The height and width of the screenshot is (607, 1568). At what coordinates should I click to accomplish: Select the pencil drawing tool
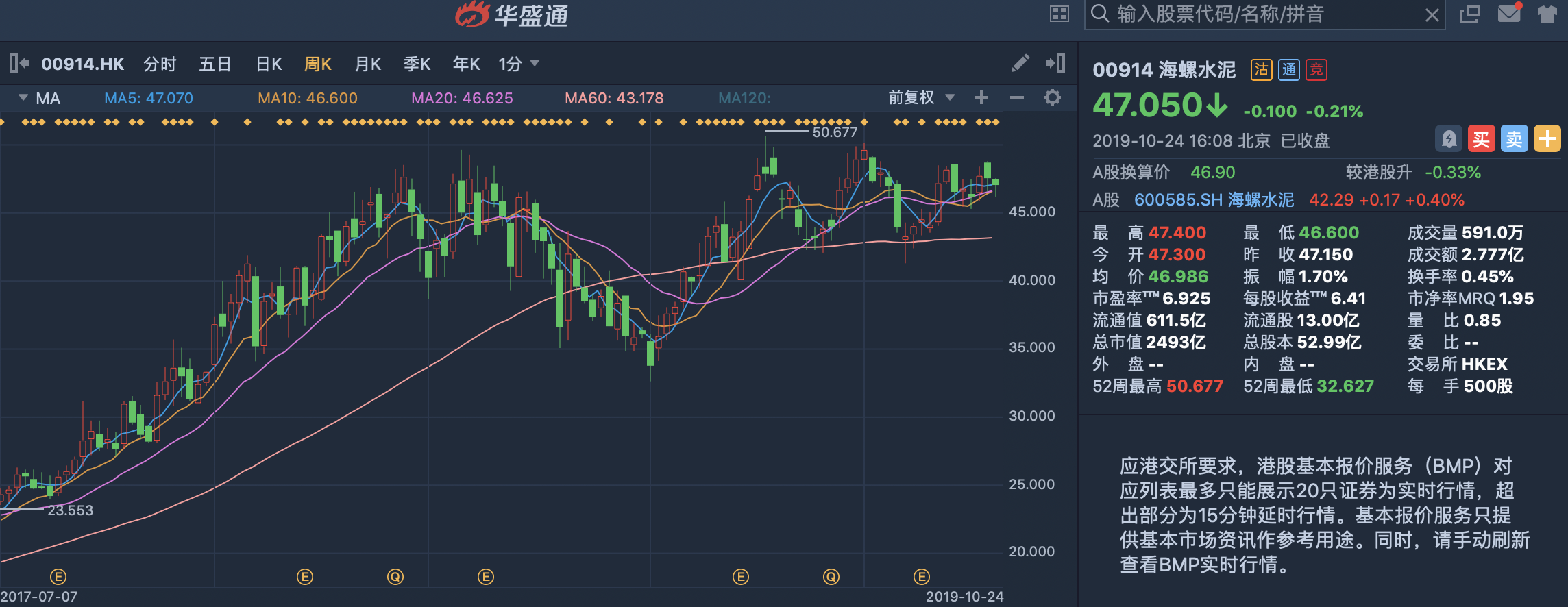click(1020, 64)
